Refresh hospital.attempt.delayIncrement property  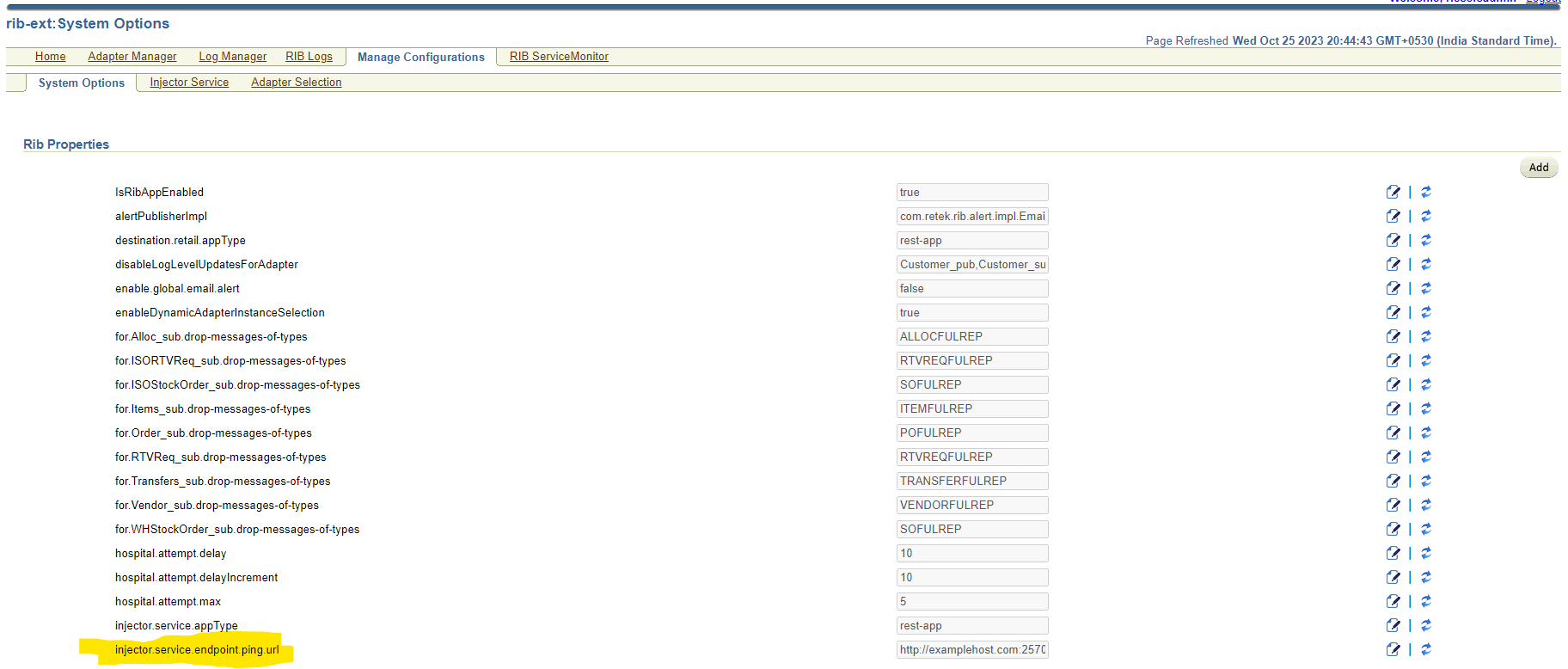1426,577
